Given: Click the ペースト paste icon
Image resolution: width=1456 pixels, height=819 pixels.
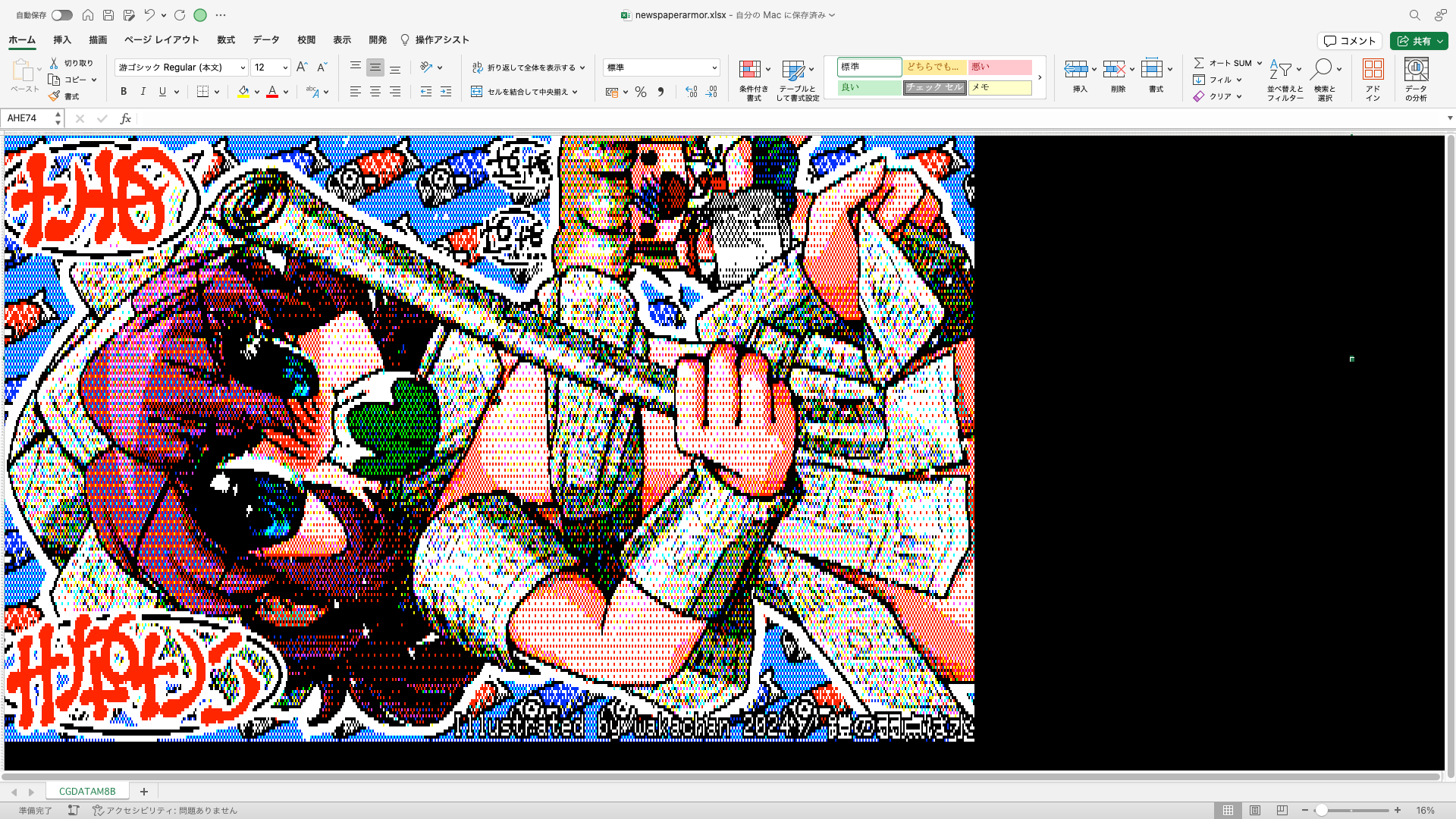Looking at the screenshot, I should point(23,71).
